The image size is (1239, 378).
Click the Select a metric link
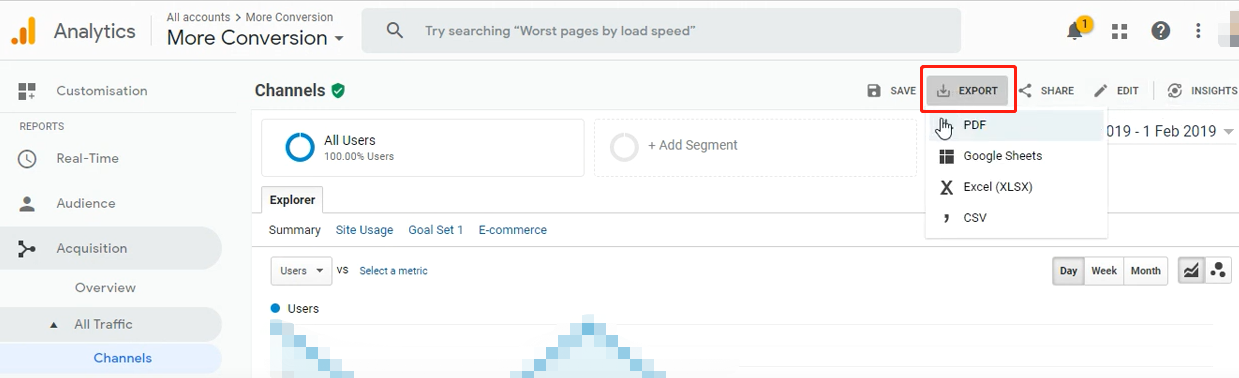point(394,271)
